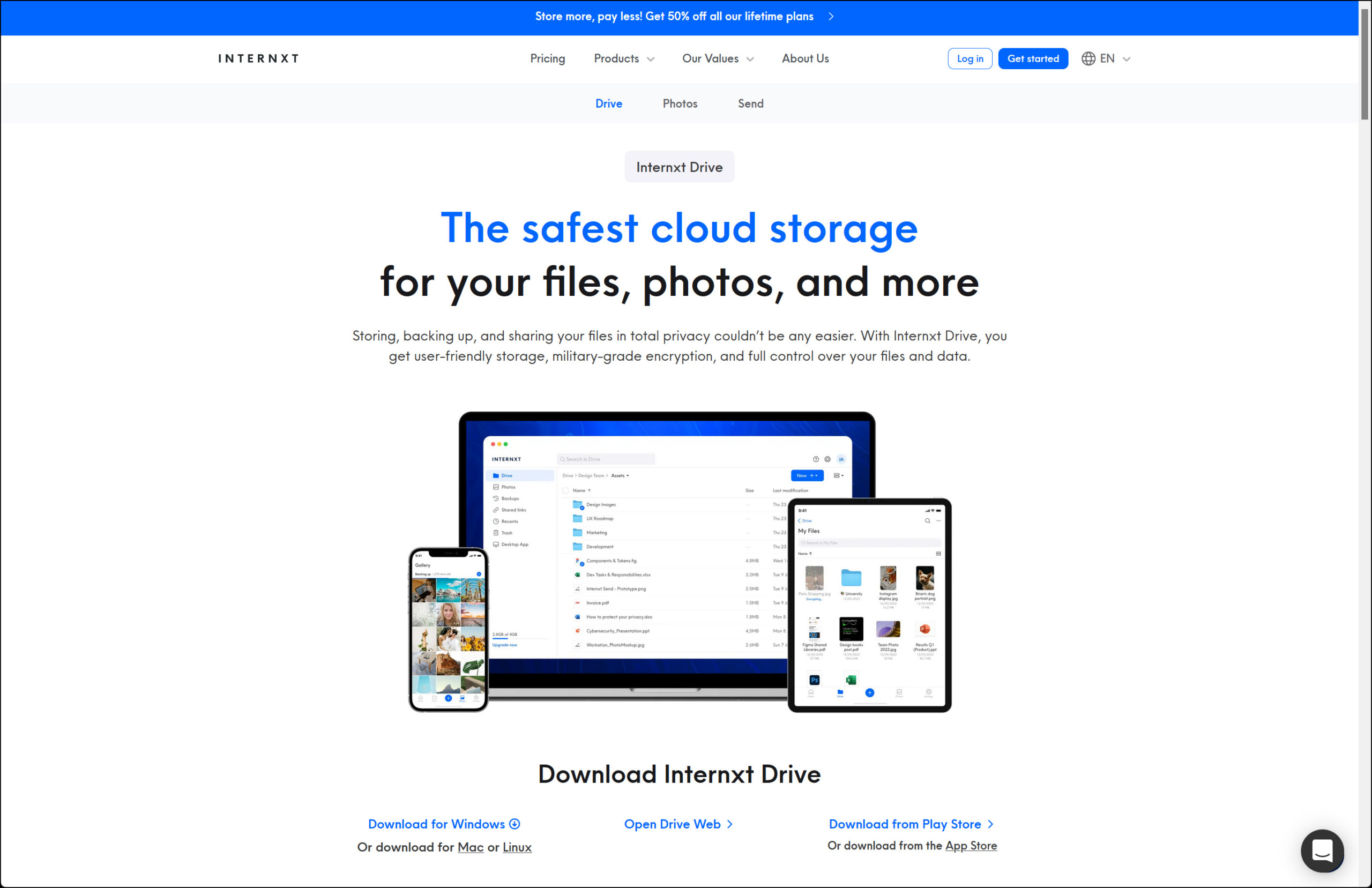The height and width of the screenshot is (888, 1372).
Task: Open the chat support bubble icon
Action: pyautogui.click(x=1322, y=850)
